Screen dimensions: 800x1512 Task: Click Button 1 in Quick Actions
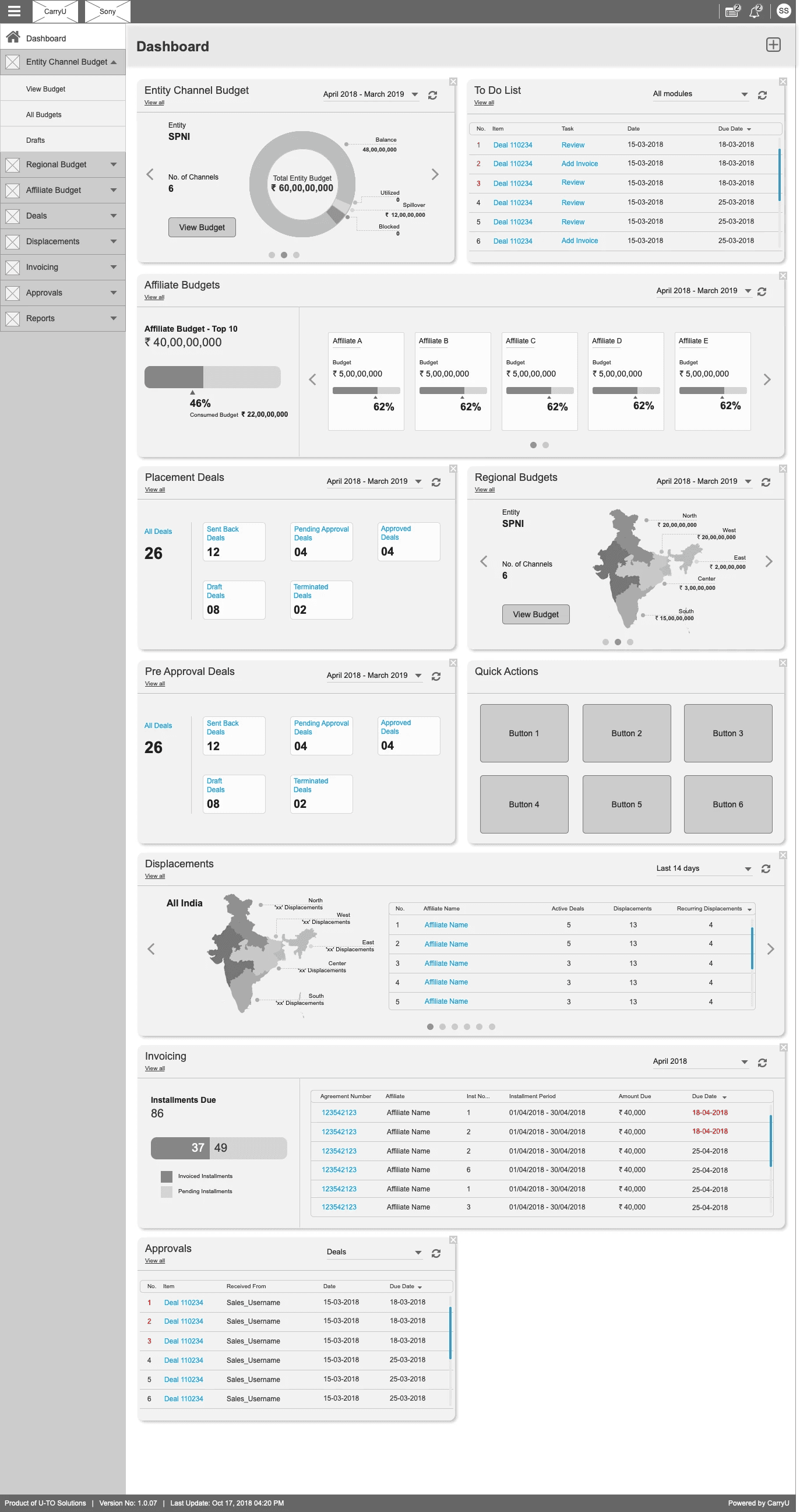[524, 734]
